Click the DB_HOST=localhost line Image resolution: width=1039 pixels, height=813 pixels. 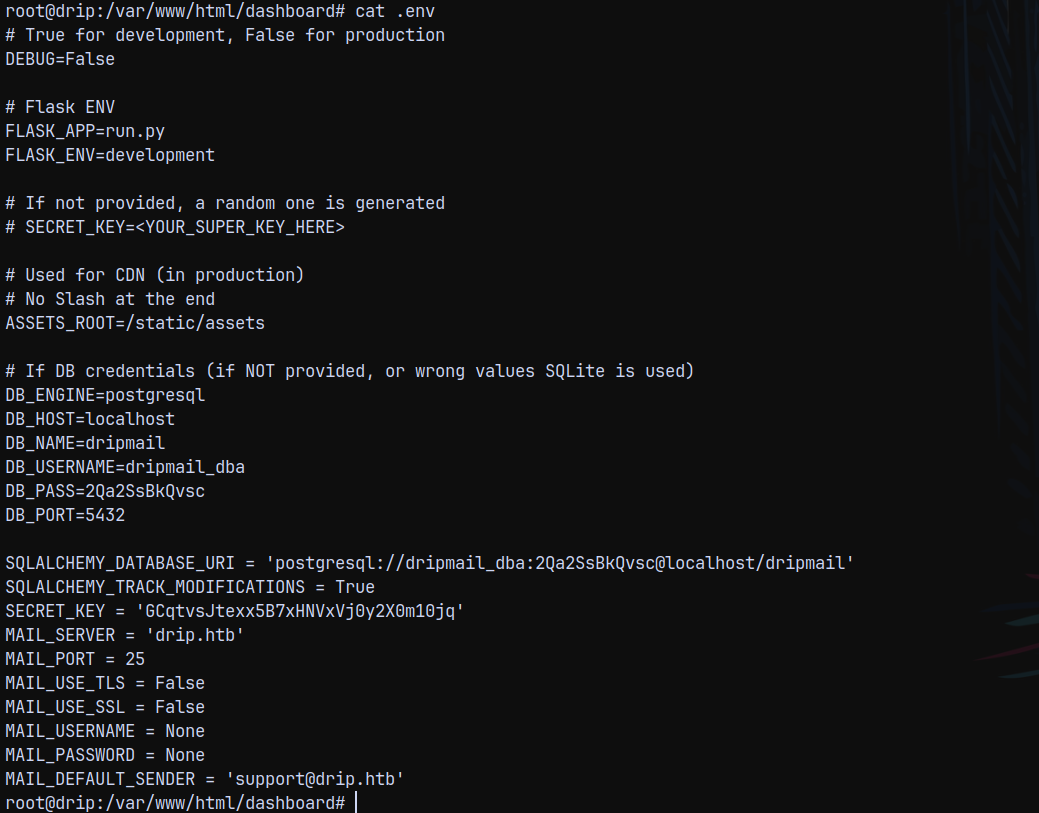coord(90,419)
